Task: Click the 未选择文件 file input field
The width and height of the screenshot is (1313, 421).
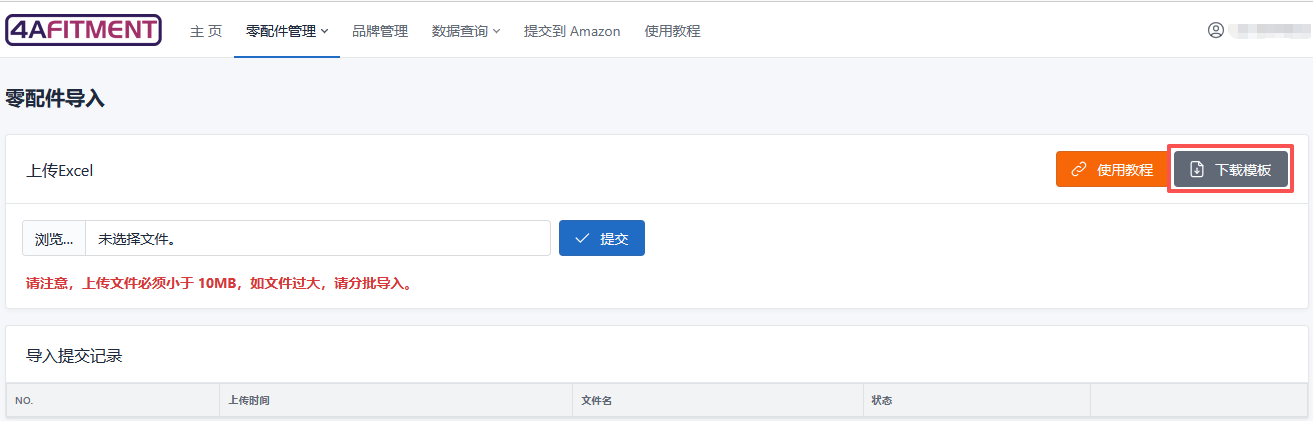Action: pyautogui.click(x=317, y=239)
